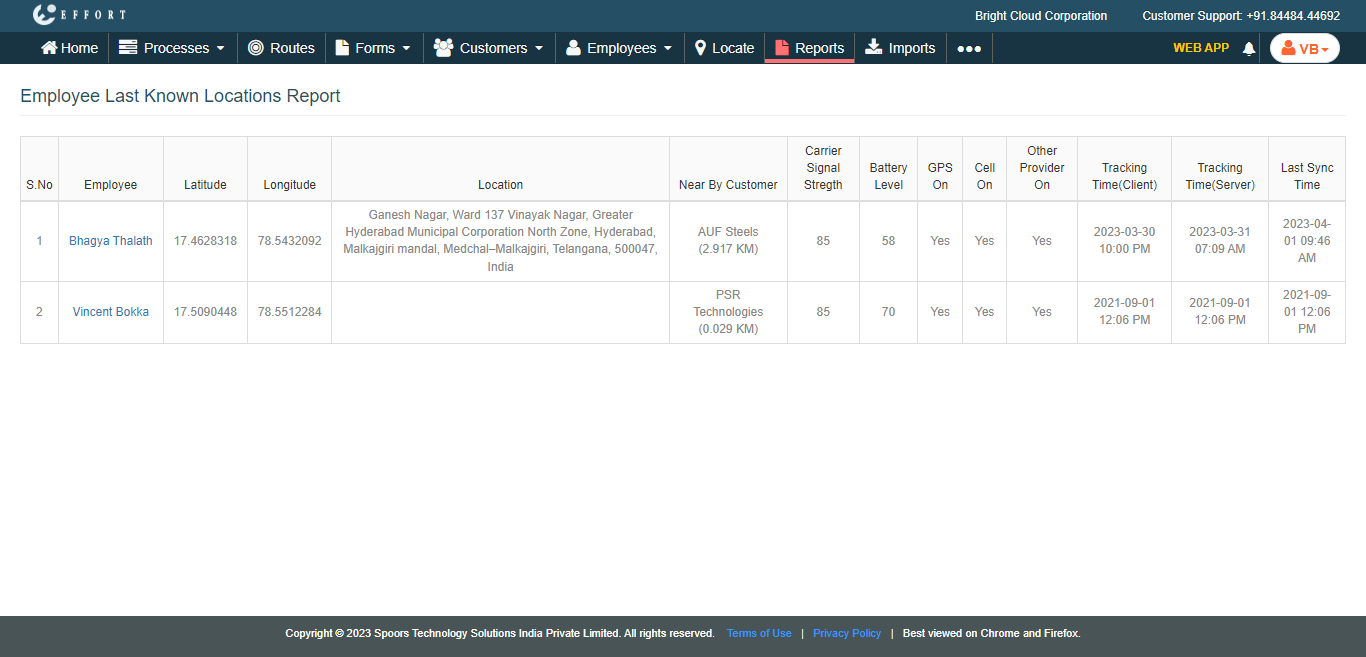Image resolution: width=1366 pixels, height=657 pixels.
Task: Click the Routes target icon
Action: click(256, 48)
